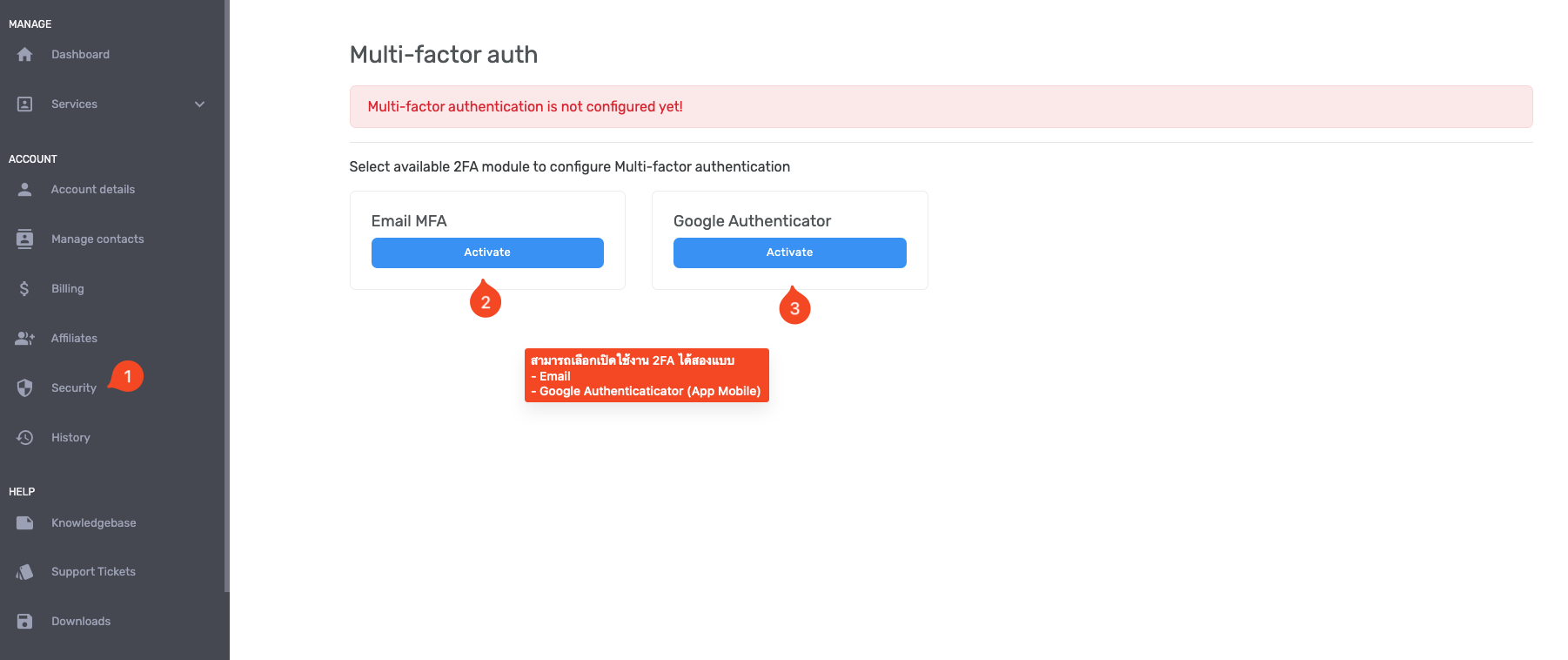Open Dashboard from the sidebar
The width and height of the screenshot is (1568, 660).
pos(80,54)
